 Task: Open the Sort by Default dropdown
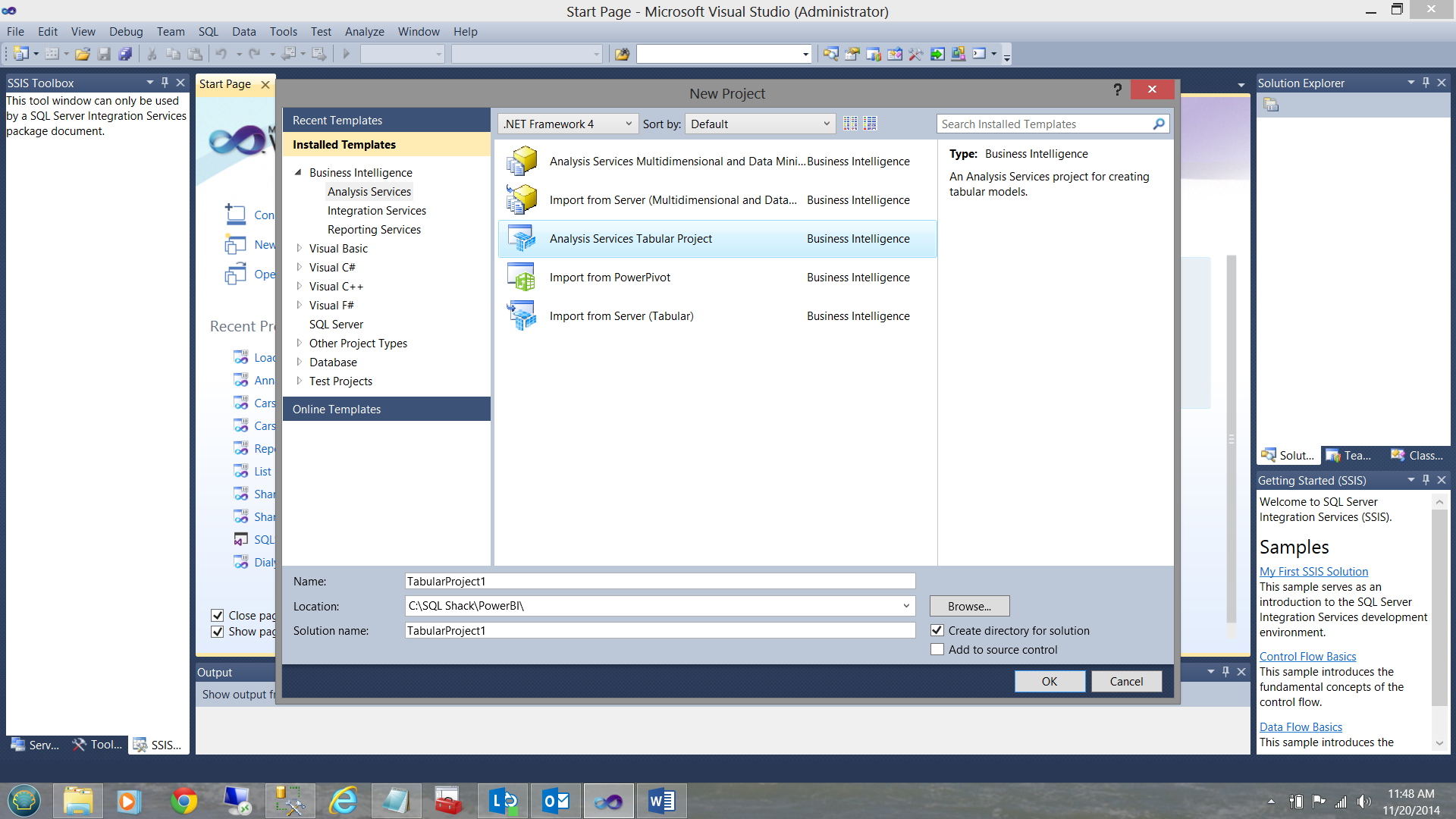[x=760, y=124]
